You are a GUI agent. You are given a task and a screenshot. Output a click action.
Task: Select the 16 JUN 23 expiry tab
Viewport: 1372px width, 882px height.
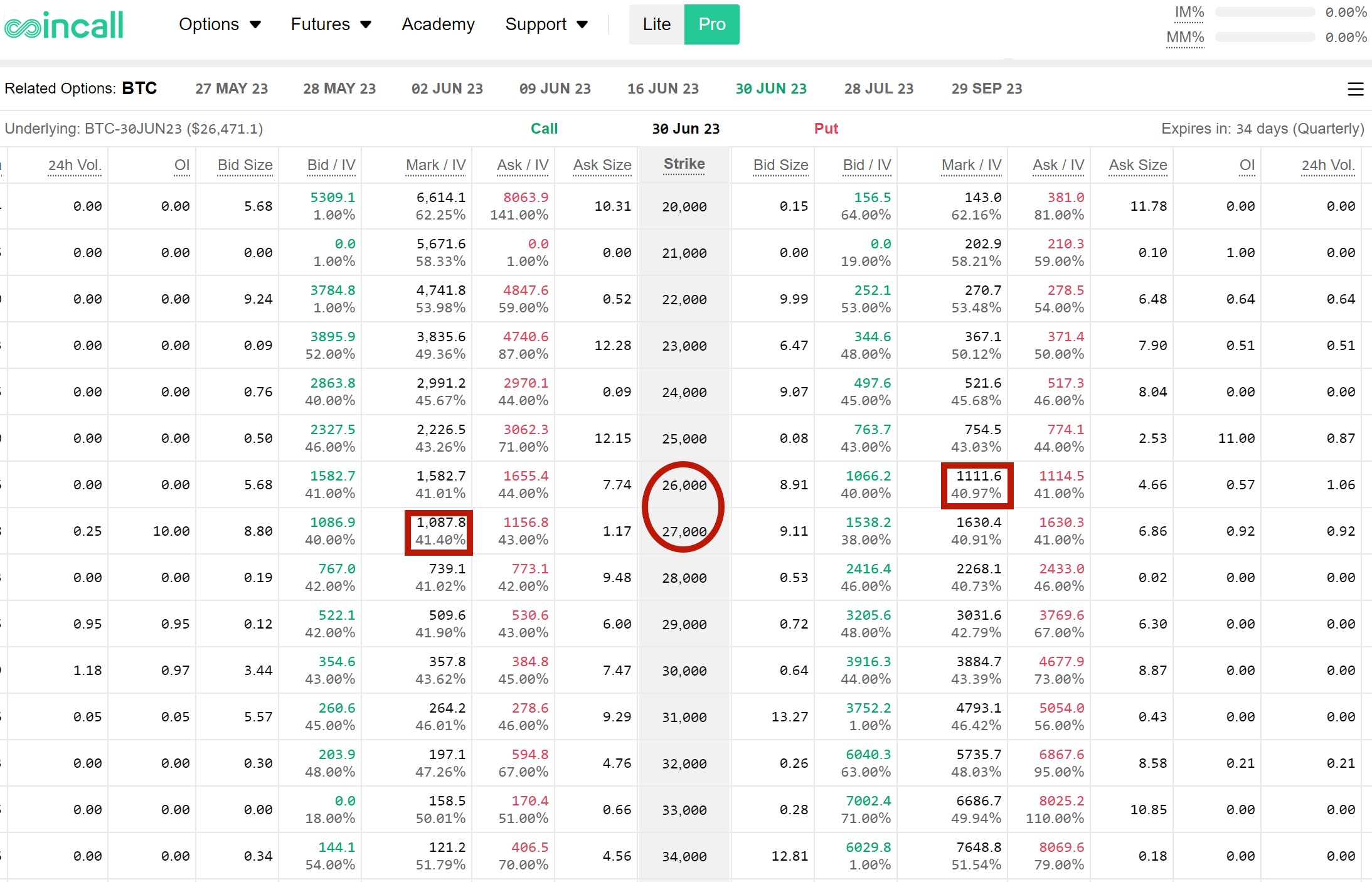(663, 89)
